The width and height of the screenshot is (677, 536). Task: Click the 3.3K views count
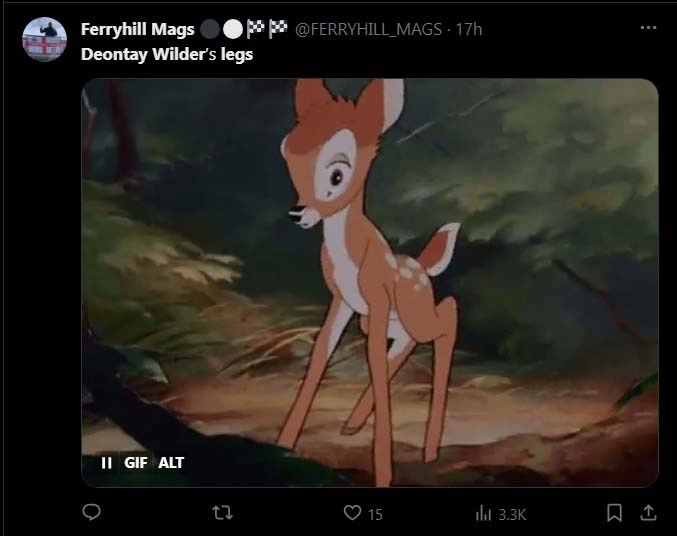(512, 514)
